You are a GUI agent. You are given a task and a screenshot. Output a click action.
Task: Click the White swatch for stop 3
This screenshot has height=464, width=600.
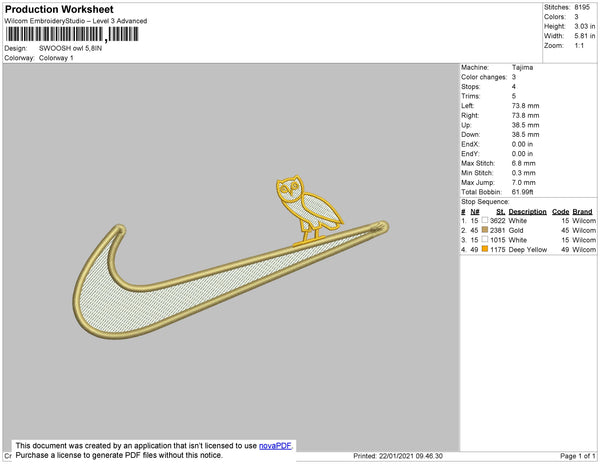click(485, 239)
